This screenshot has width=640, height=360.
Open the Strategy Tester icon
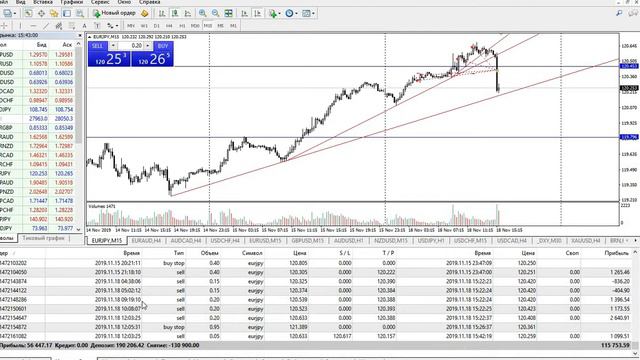80,13
